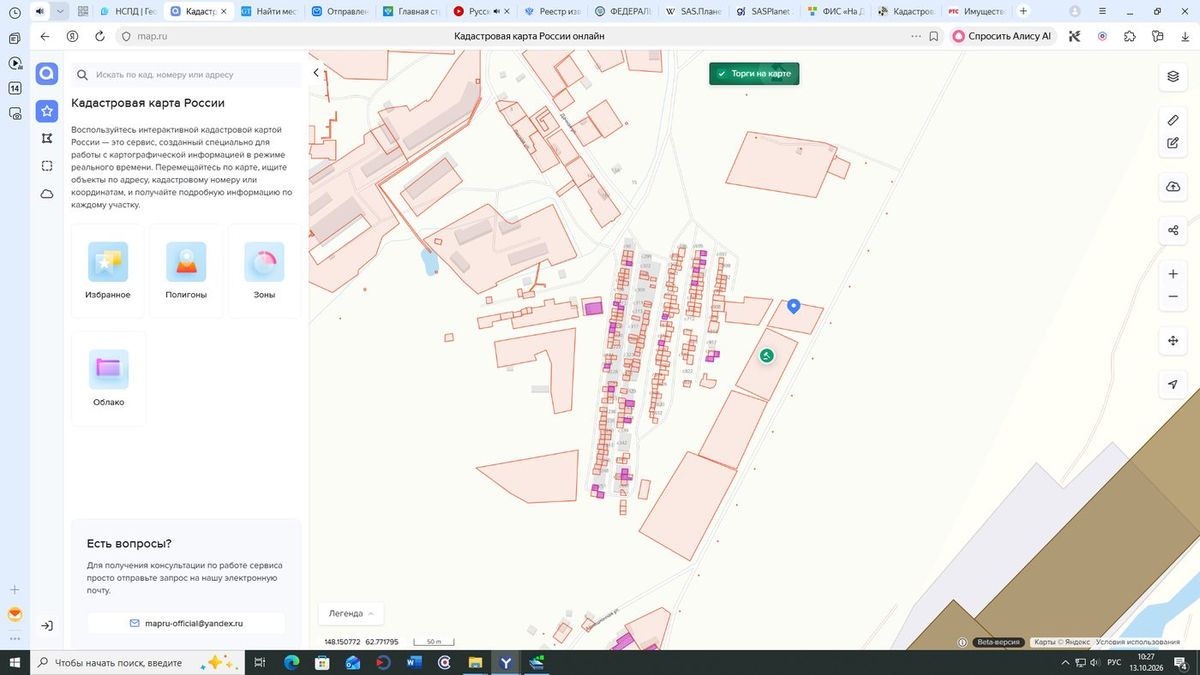Select the ruler measurement tool
The height and width of the screenshot is (675, 1200).
(x=1173, y=120)
